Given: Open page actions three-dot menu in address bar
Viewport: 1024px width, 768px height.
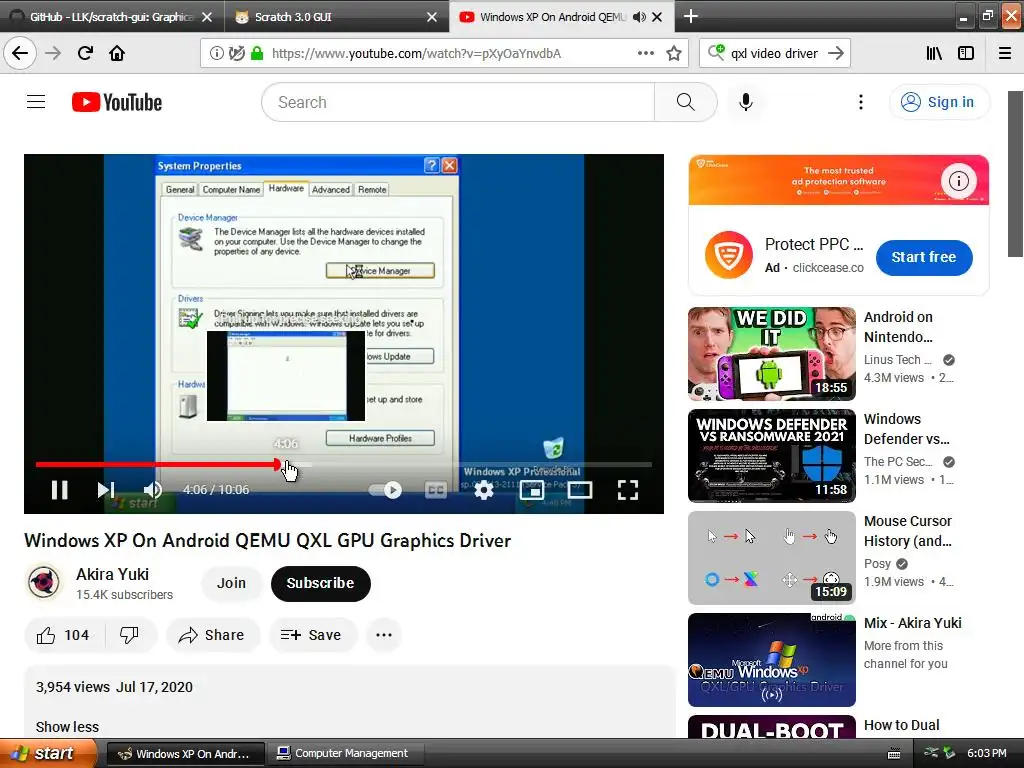Looking at the screenshot, I should click(645, 54).
